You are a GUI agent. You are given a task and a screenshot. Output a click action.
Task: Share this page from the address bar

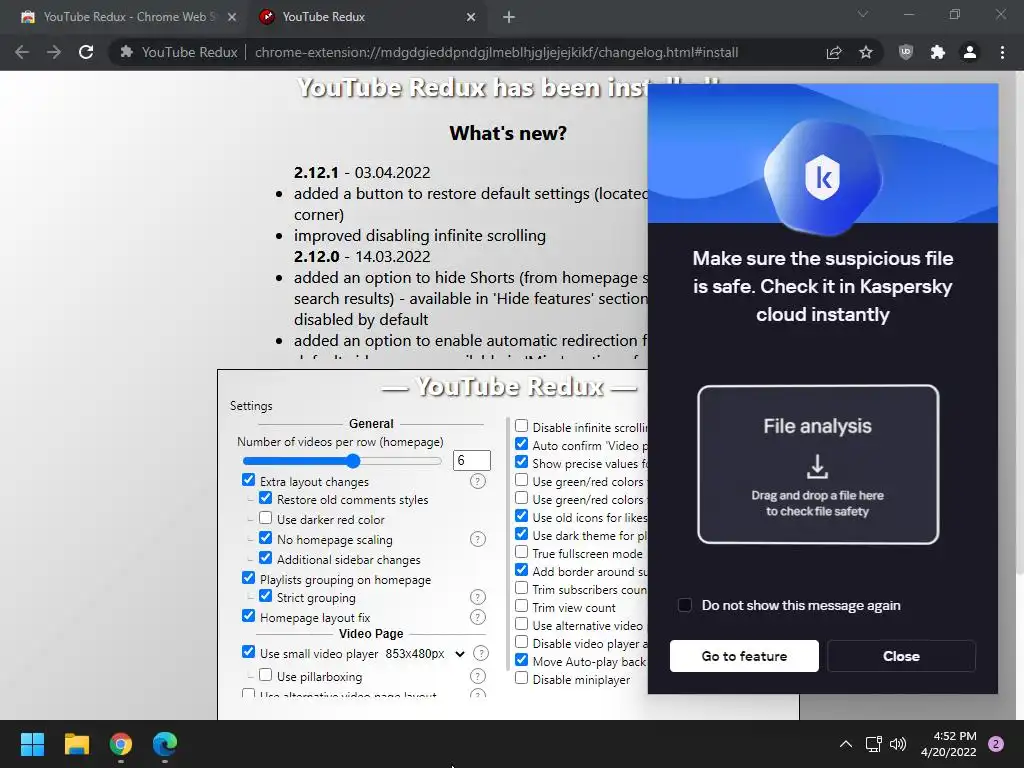[834, 52]
